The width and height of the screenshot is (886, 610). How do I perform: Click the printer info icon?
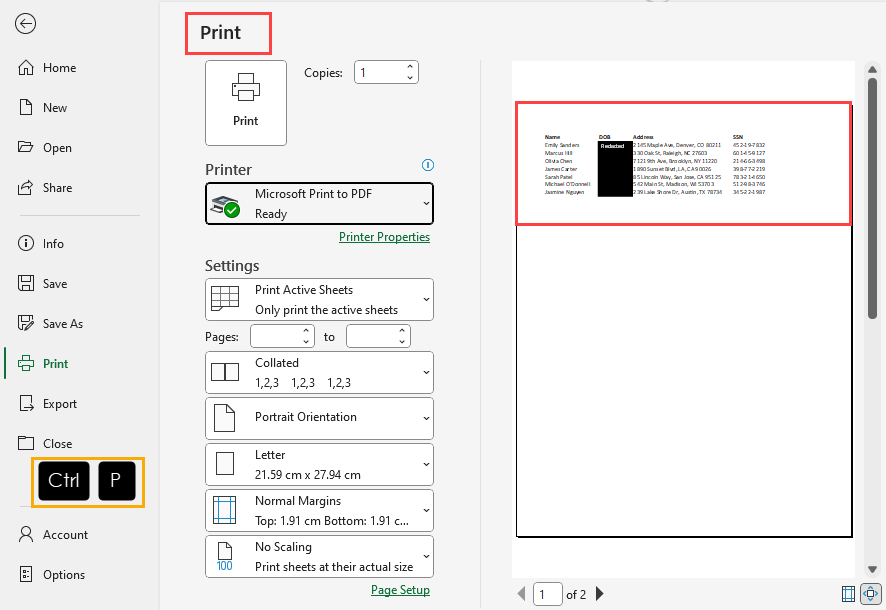pos(428,165)
